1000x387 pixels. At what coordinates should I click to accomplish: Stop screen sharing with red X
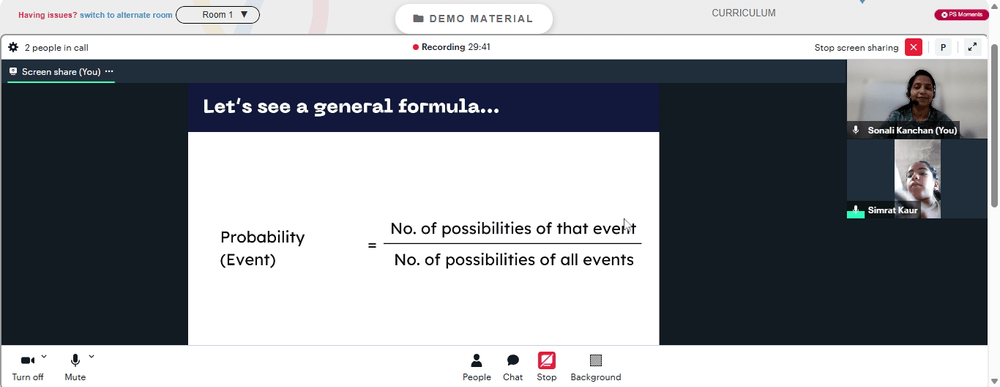coord(913,47)
